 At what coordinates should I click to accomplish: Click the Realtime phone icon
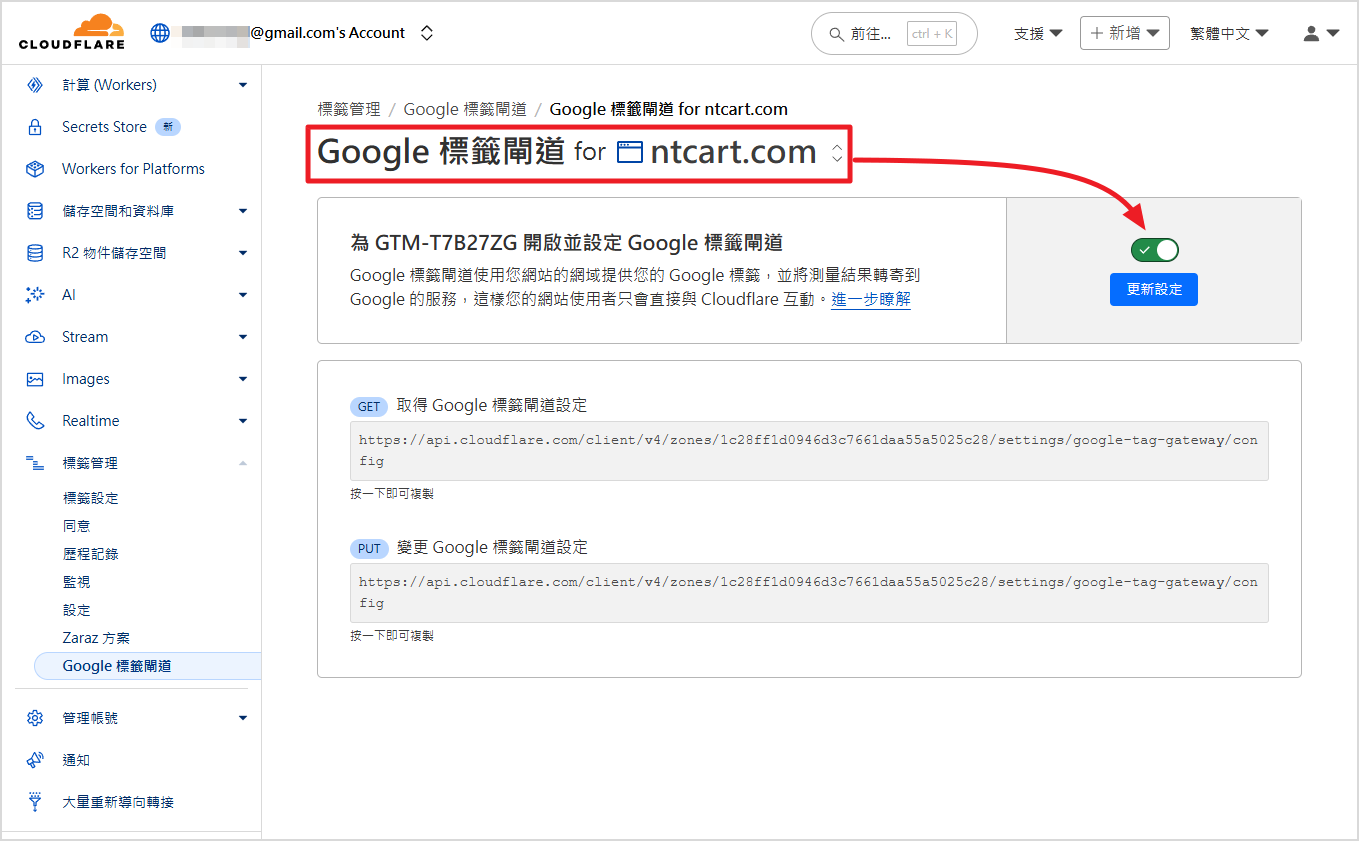(x=35, y=421)
